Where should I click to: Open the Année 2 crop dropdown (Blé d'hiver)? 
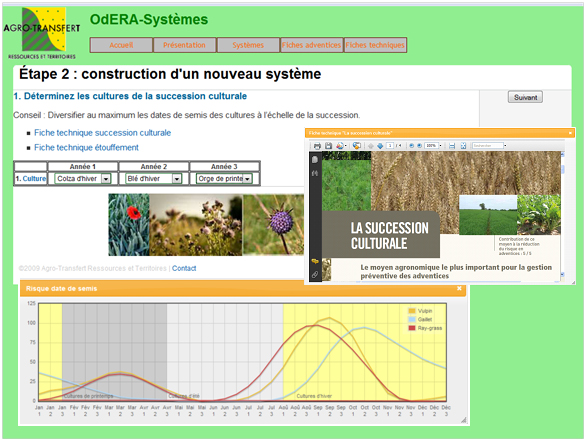click(154, 179)
